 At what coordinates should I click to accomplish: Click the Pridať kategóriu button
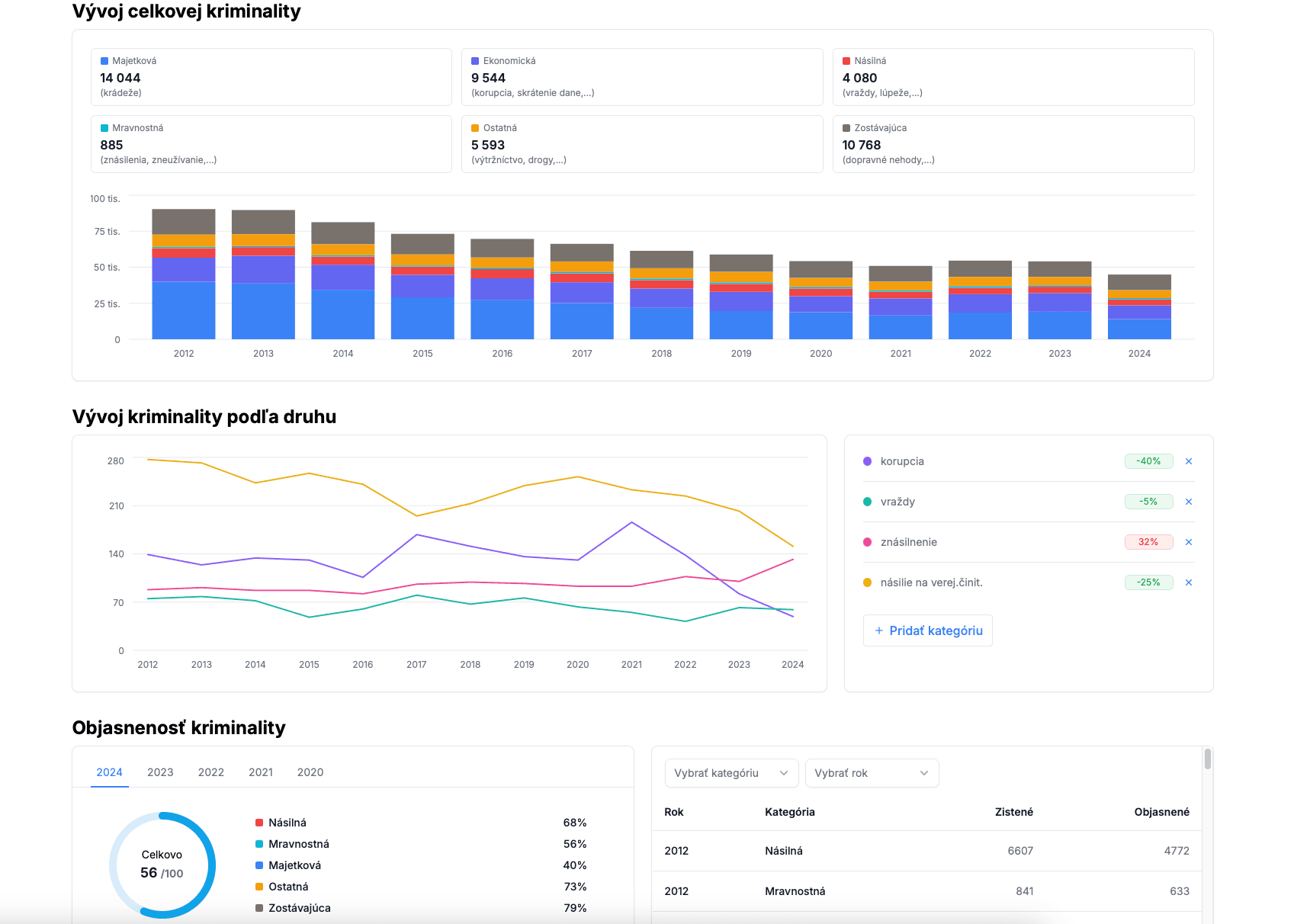[927, 630]
